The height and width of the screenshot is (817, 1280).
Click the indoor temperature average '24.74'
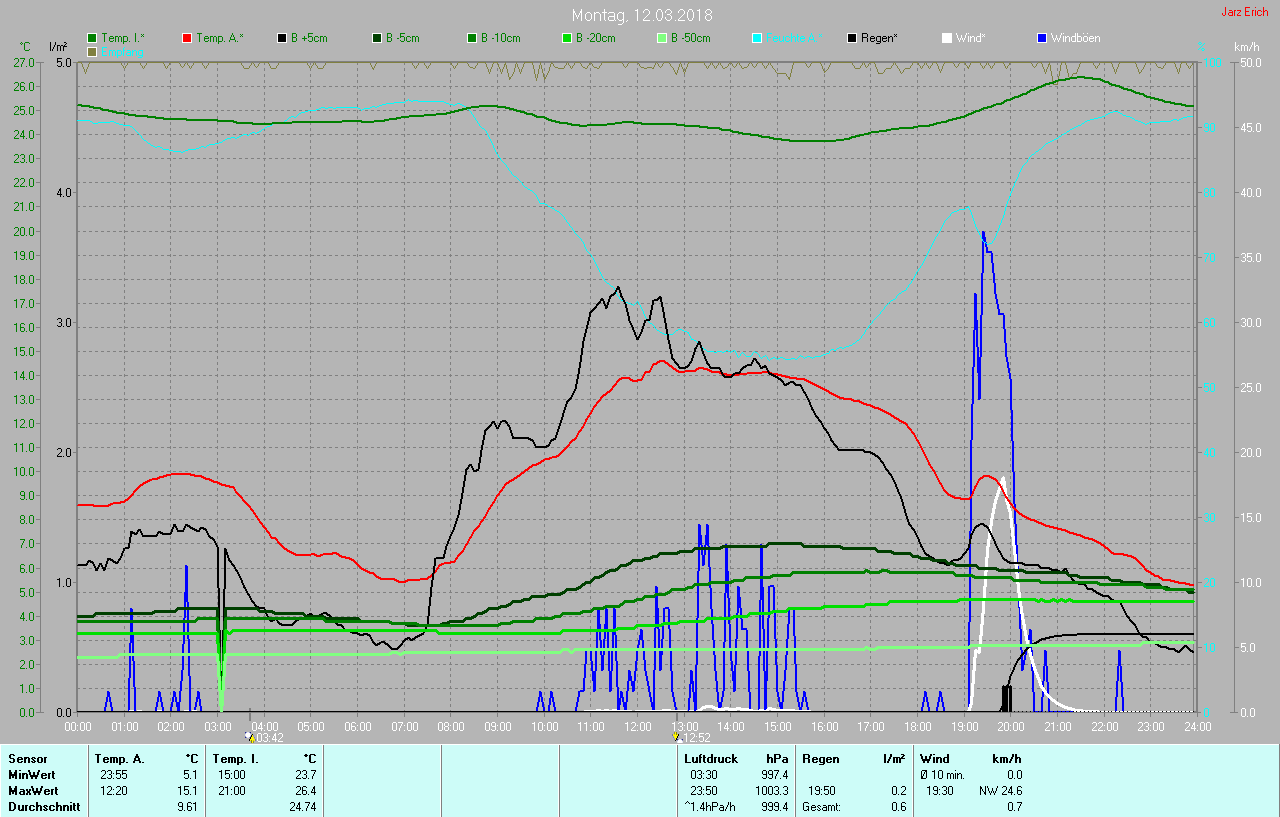[302, 807]
